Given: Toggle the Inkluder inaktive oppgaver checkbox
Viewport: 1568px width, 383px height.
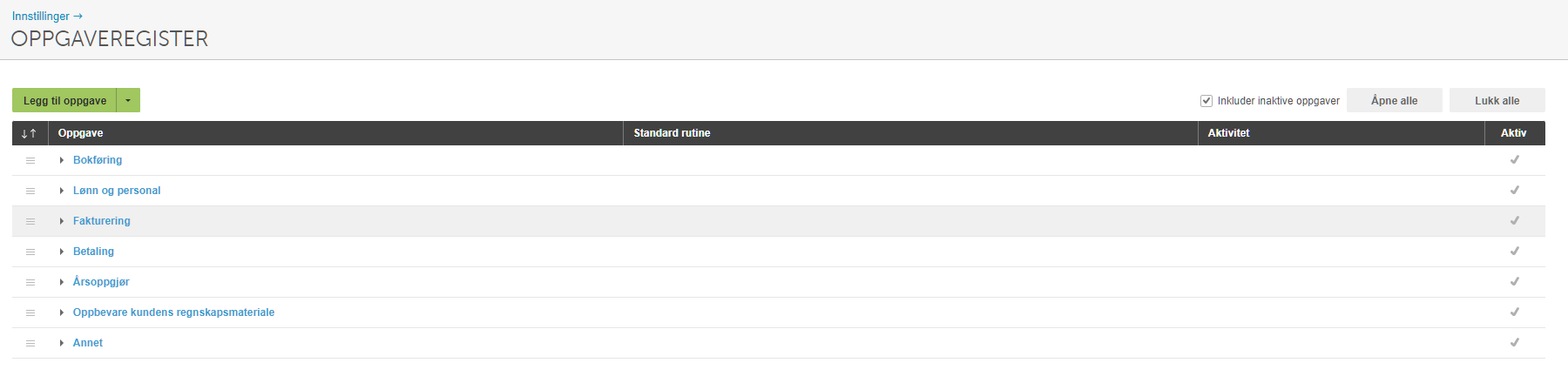Looking at the screenshot, I should pos(1206,101).
